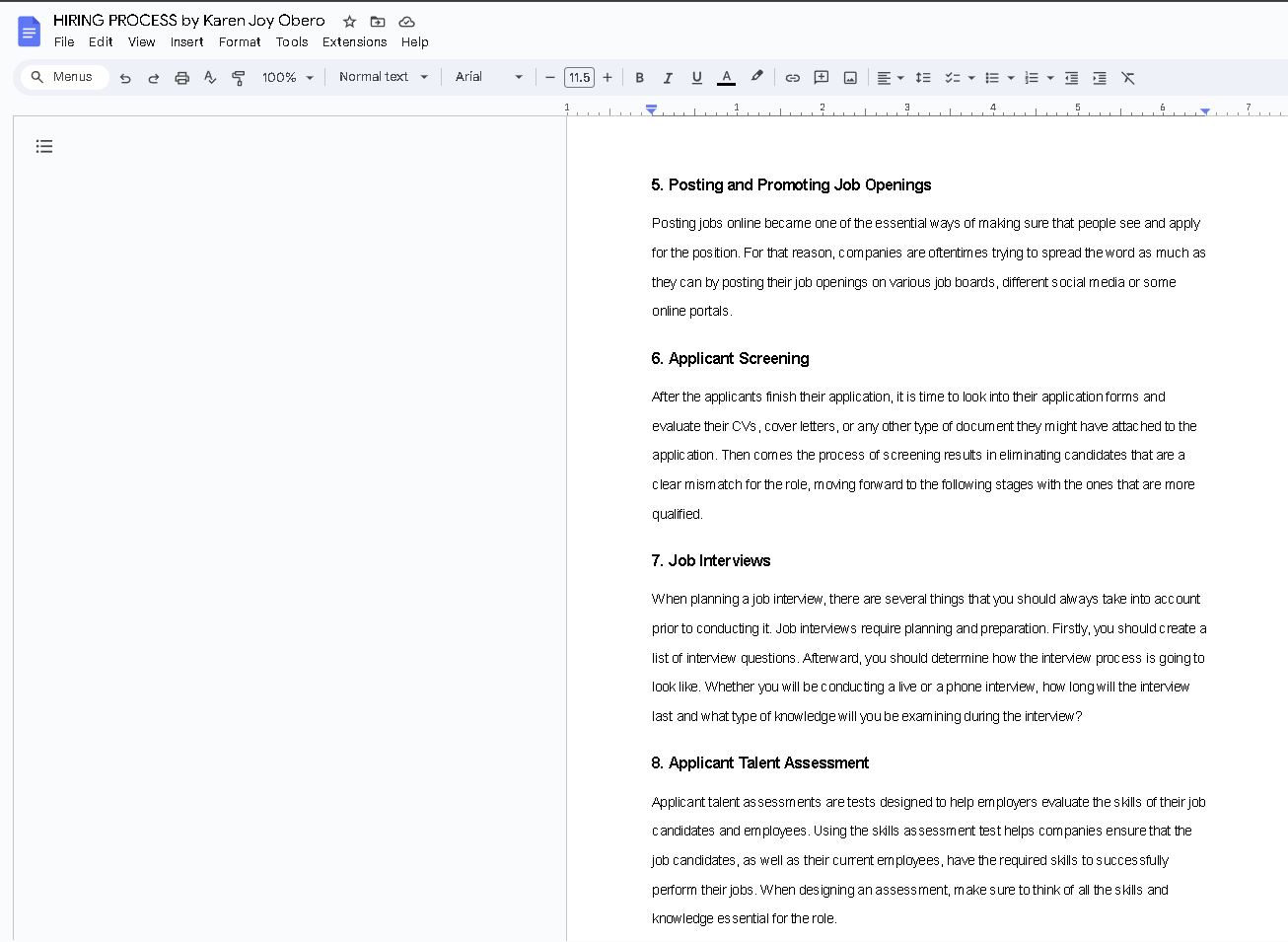Undo the last action

[125, 78]
